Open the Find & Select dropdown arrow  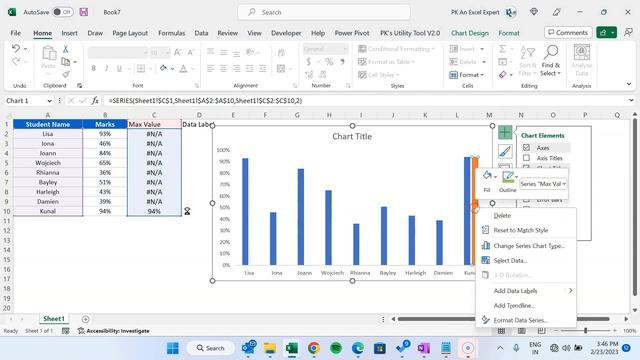tap(559, 73)
